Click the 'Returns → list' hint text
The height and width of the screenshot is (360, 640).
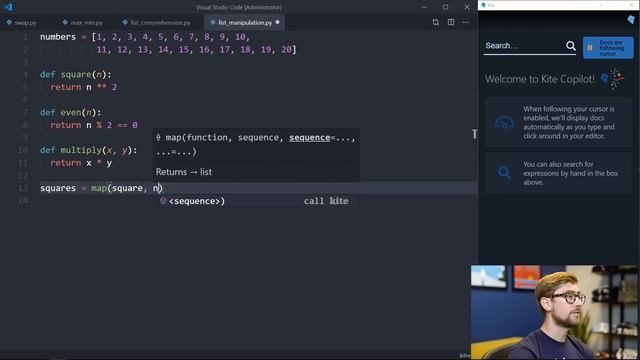pyautogui.click(x=184, y=172)
